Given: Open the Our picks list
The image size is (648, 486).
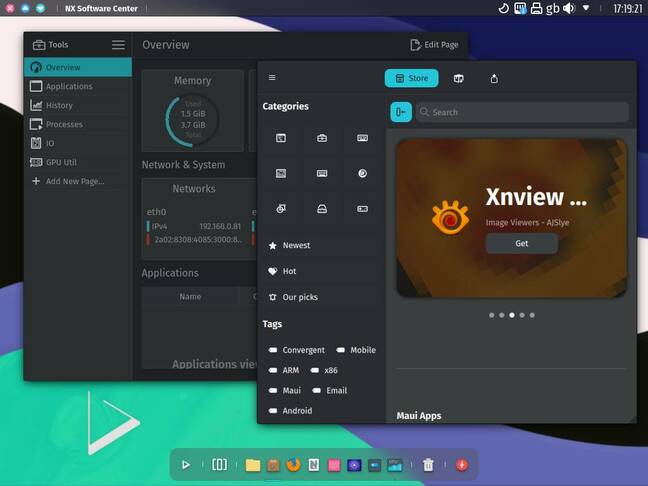Looking at the screenshot, I should (x=322, y=297).
